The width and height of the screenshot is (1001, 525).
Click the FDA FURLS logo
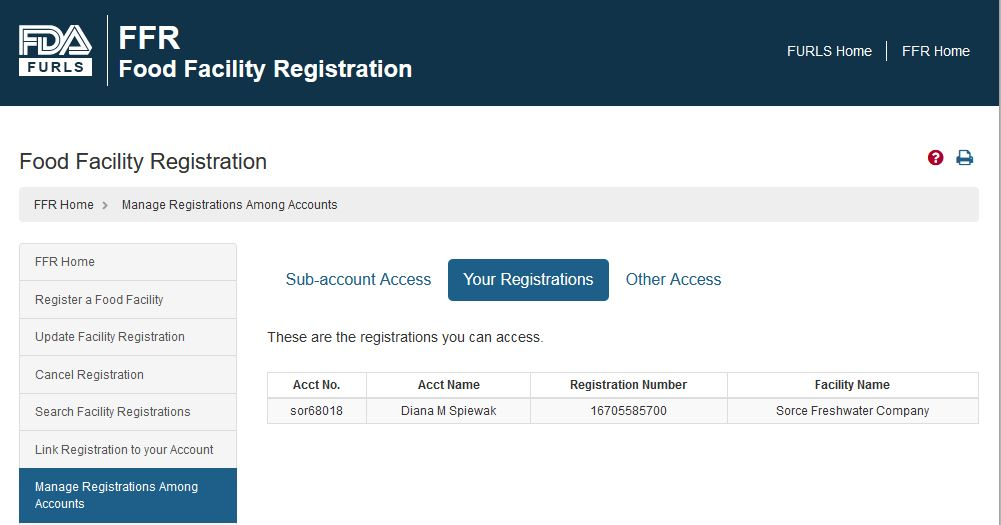click(x=56, y=50)
